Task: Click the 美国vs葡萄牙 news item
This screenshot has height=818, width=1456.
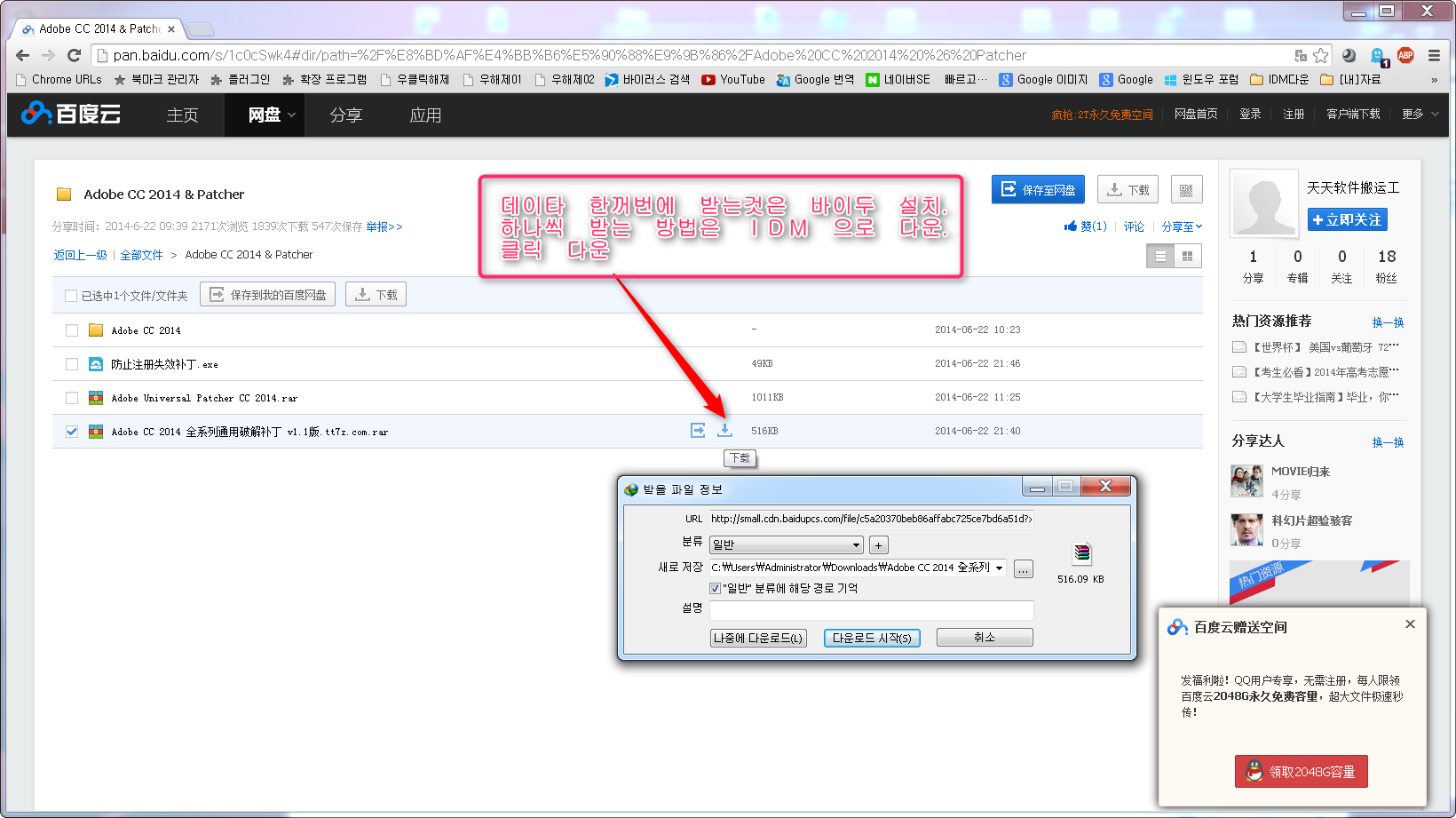Action: (1325, 347)
